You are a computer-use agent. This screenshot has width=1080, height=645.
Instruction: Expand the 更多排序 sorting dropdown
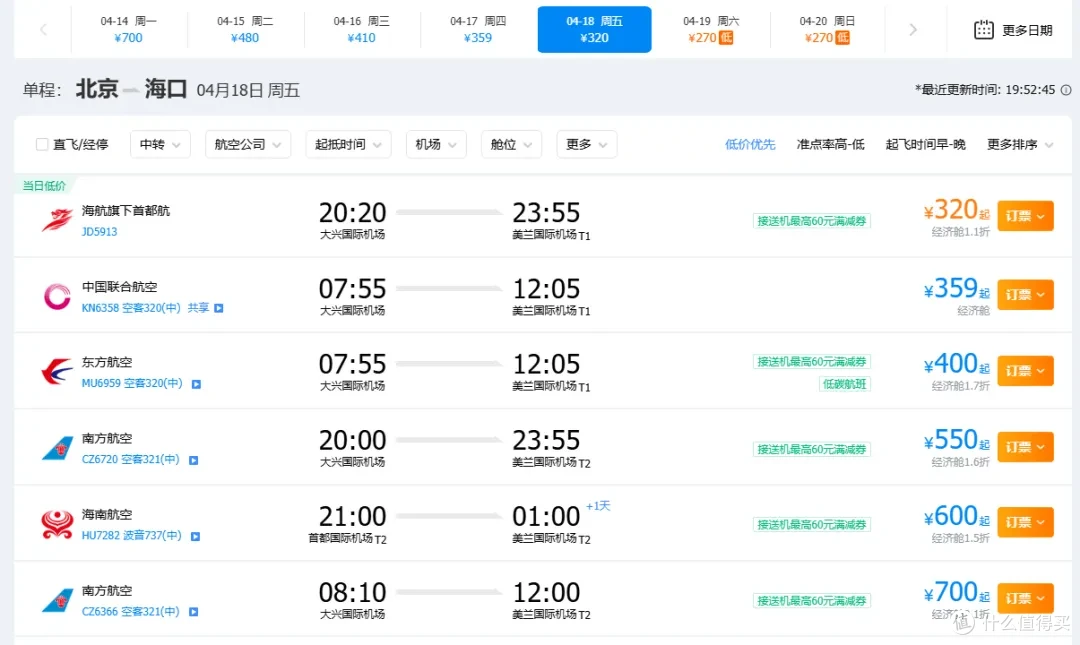click(x=1020, y=144)
